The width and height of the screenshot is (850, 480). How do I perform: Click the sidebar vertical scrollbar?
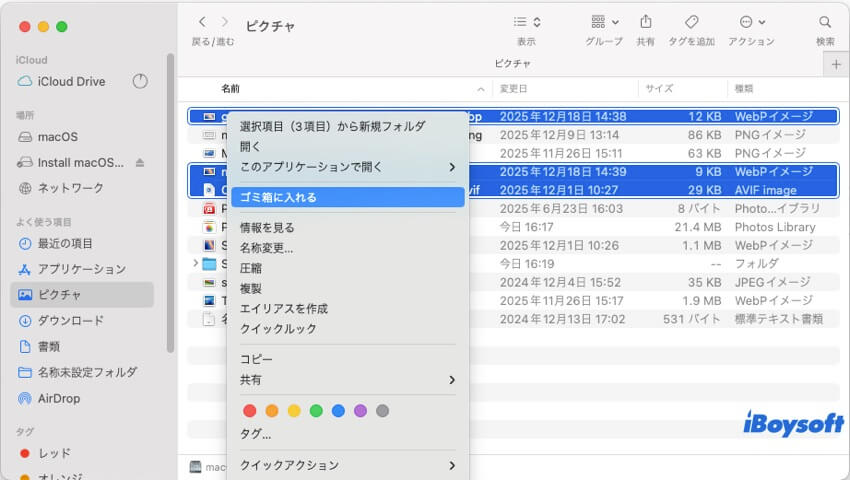(170, 203)
